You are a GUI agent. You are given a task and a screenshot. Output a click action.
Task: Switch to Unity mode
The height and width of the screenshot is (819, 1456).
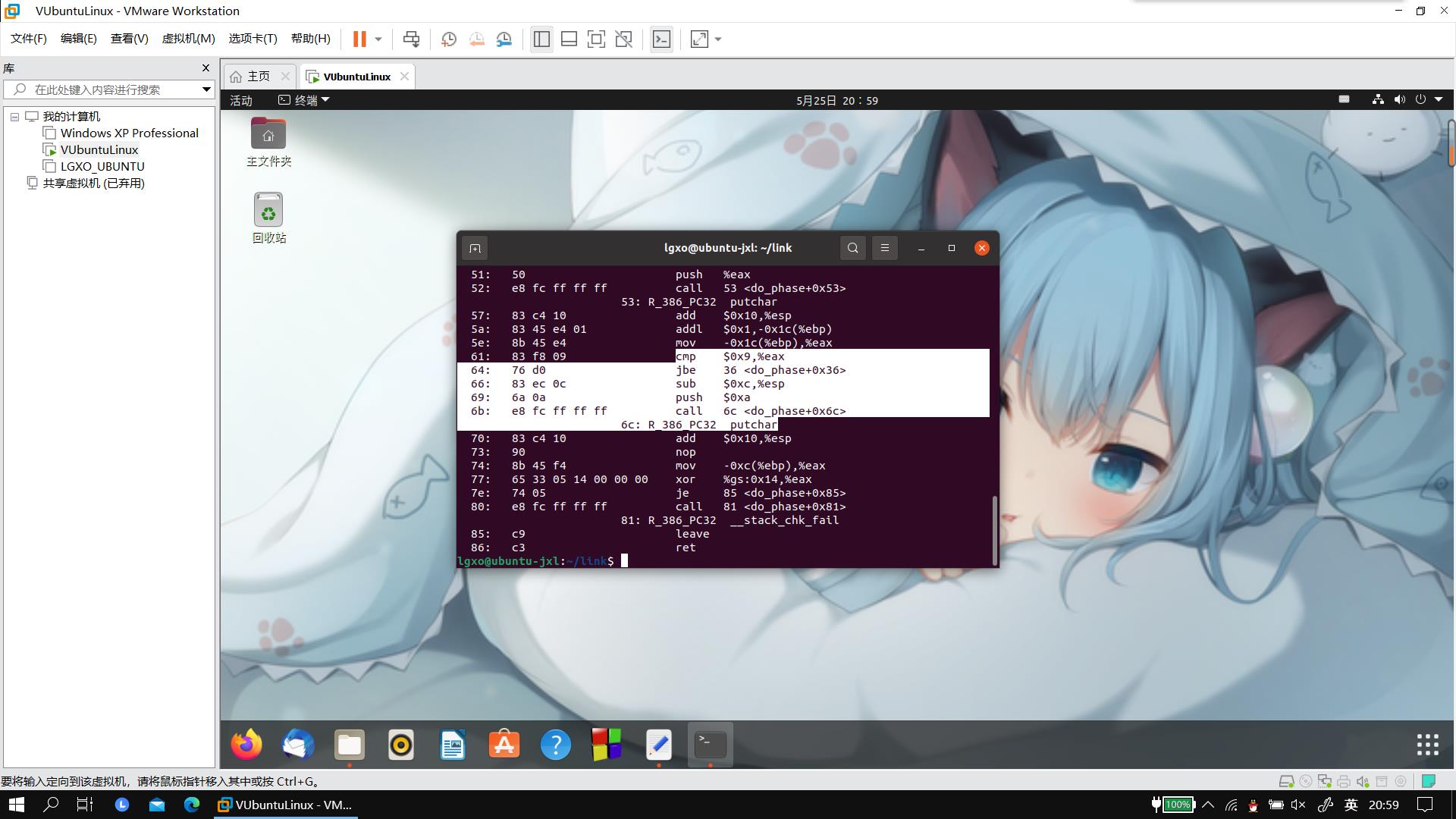click(623, 39)
